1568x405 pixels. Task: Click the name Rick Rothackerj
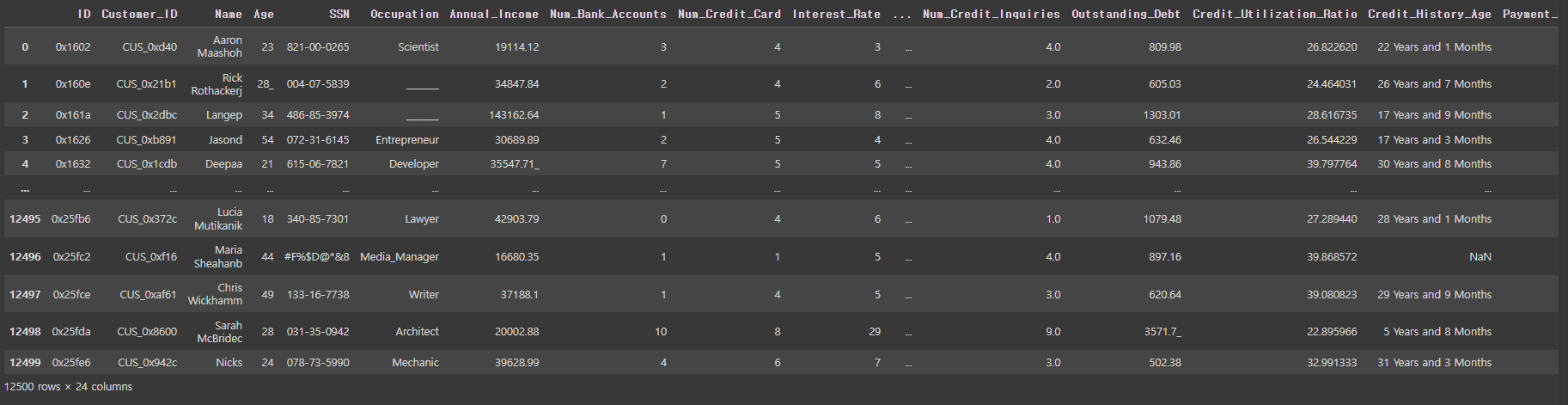tap(217, 84)
